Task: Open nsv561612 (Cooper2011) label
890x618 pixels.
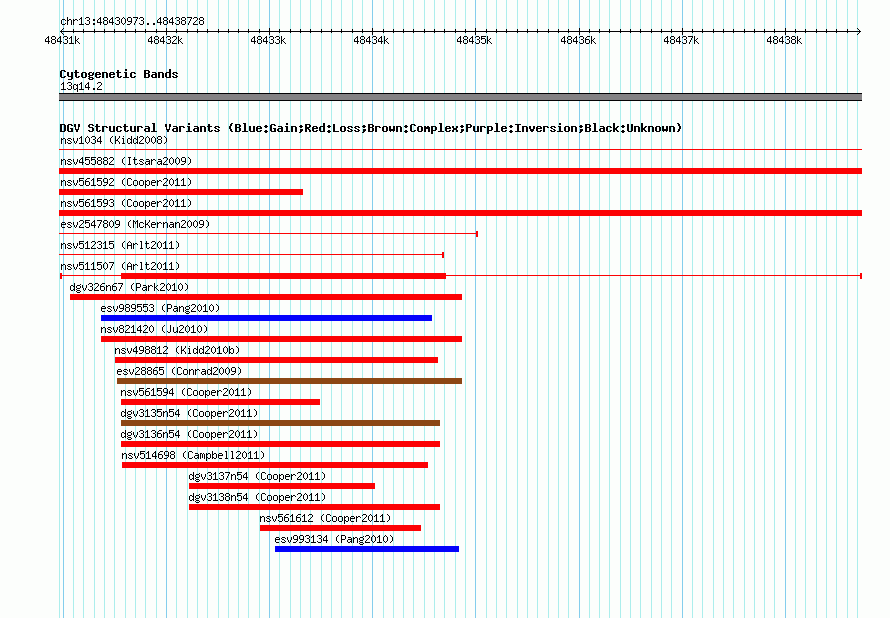Action: point(325,518)
